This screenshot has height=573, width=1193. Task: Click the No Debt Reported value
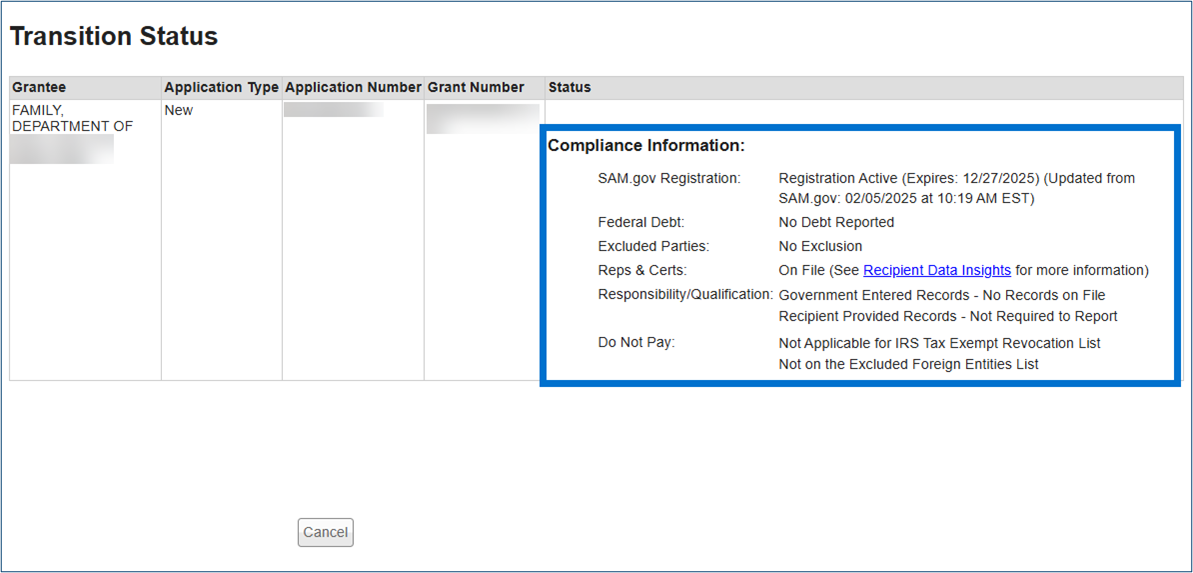tap(836, 222)
